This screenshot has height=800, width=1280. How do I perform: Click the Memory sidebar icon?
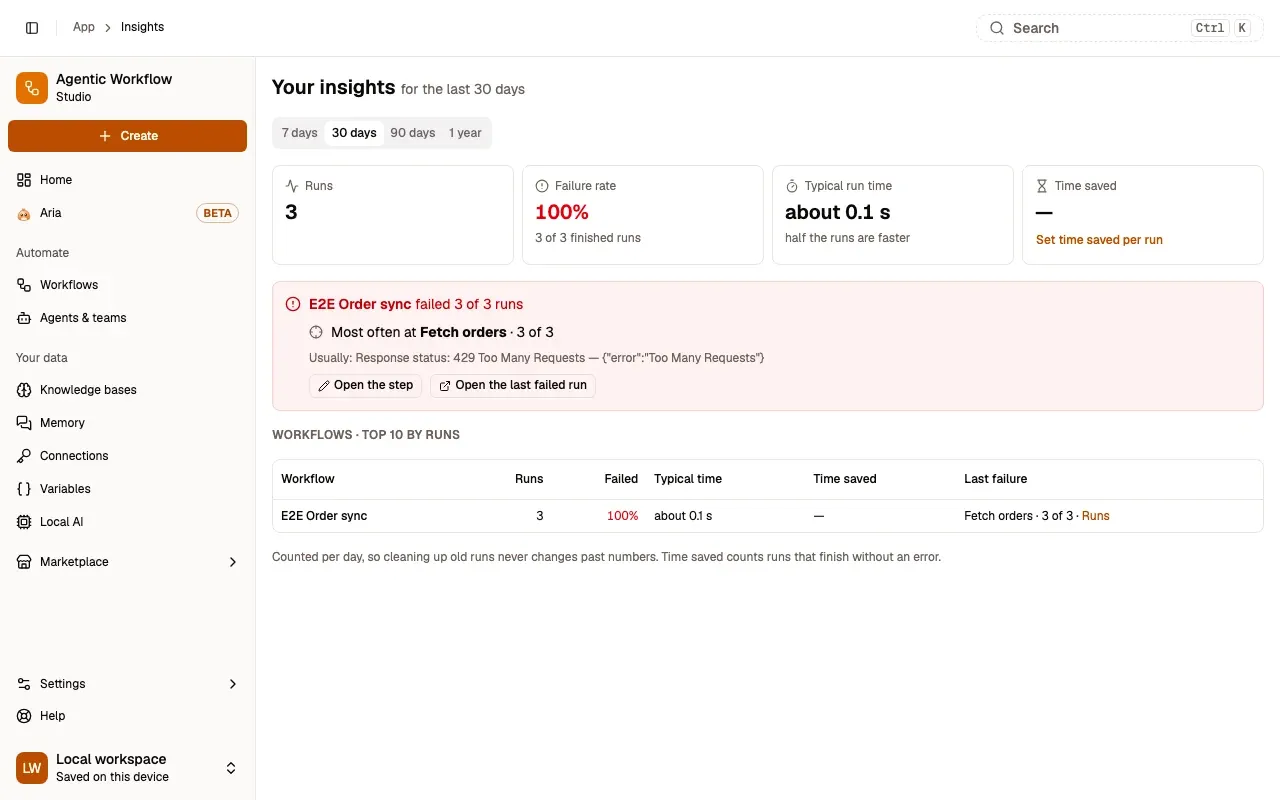coord(24,423)
